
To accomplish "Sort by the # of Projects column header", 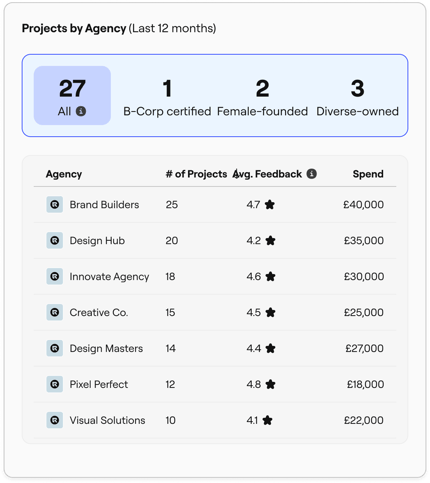I will (196, 174).
